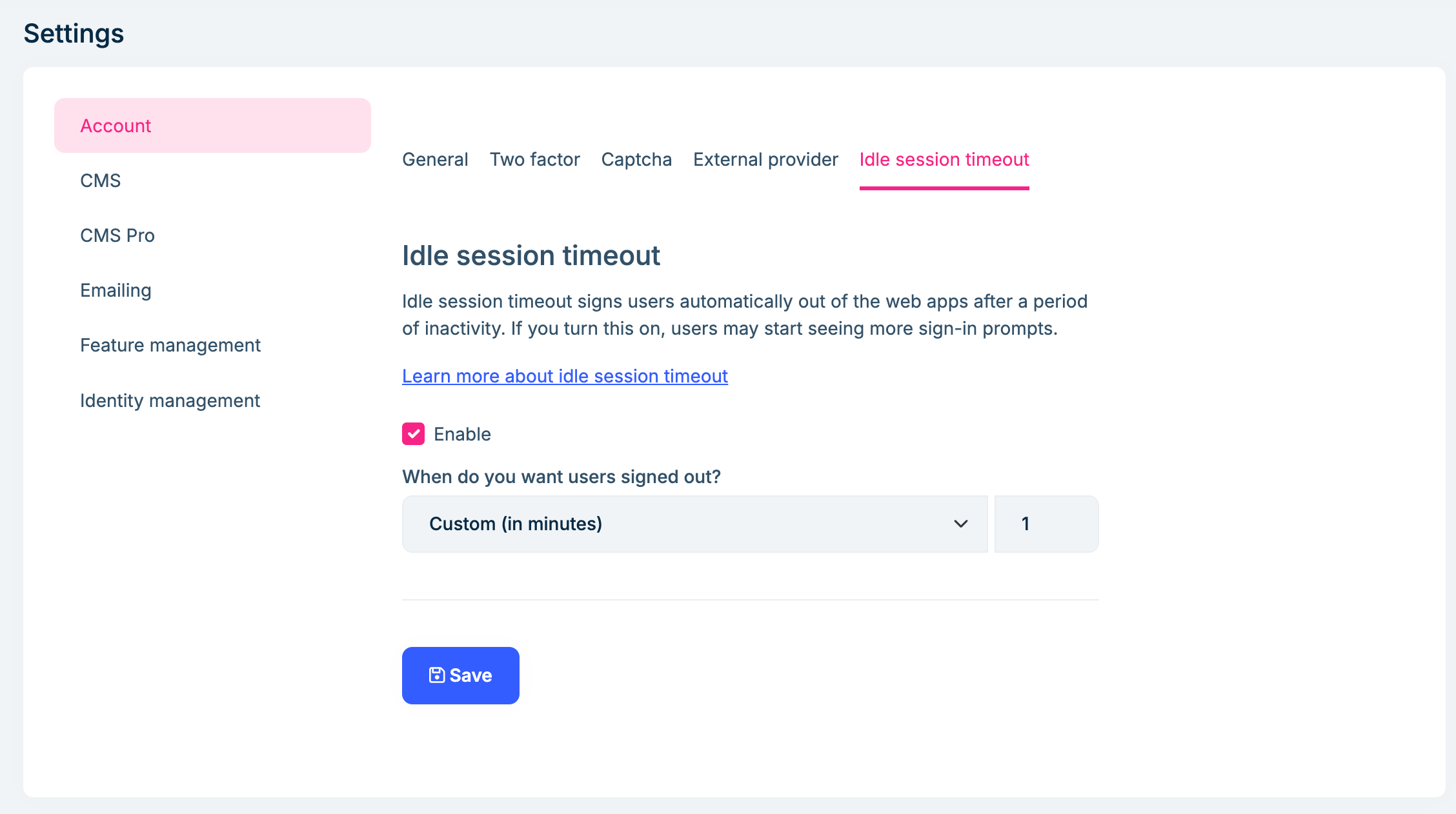Click the Idle session timeout tab
The image size is (1456, 814).
click(x=944, y=159)
